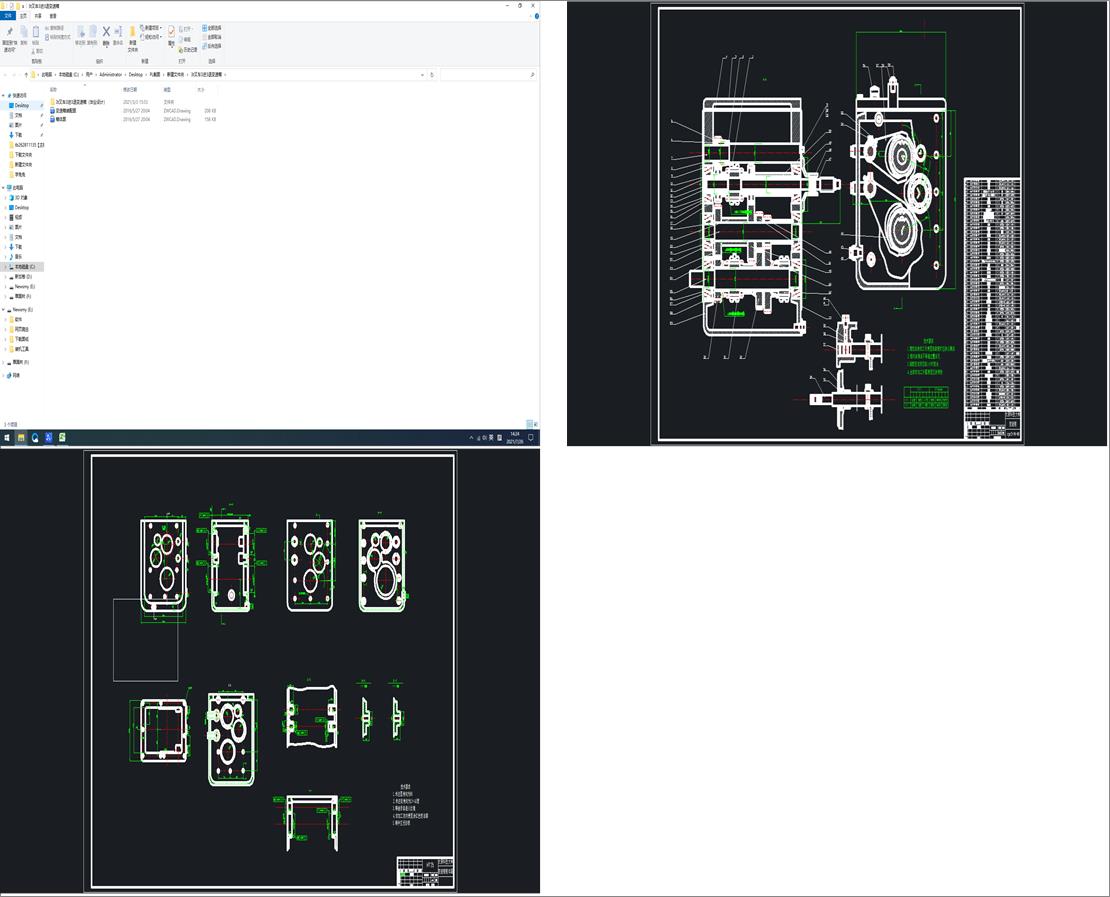This screenshot has width=1110, height=897.
Task: Open the address bar history dropdown arrow
Action: (x=423, y=74)
